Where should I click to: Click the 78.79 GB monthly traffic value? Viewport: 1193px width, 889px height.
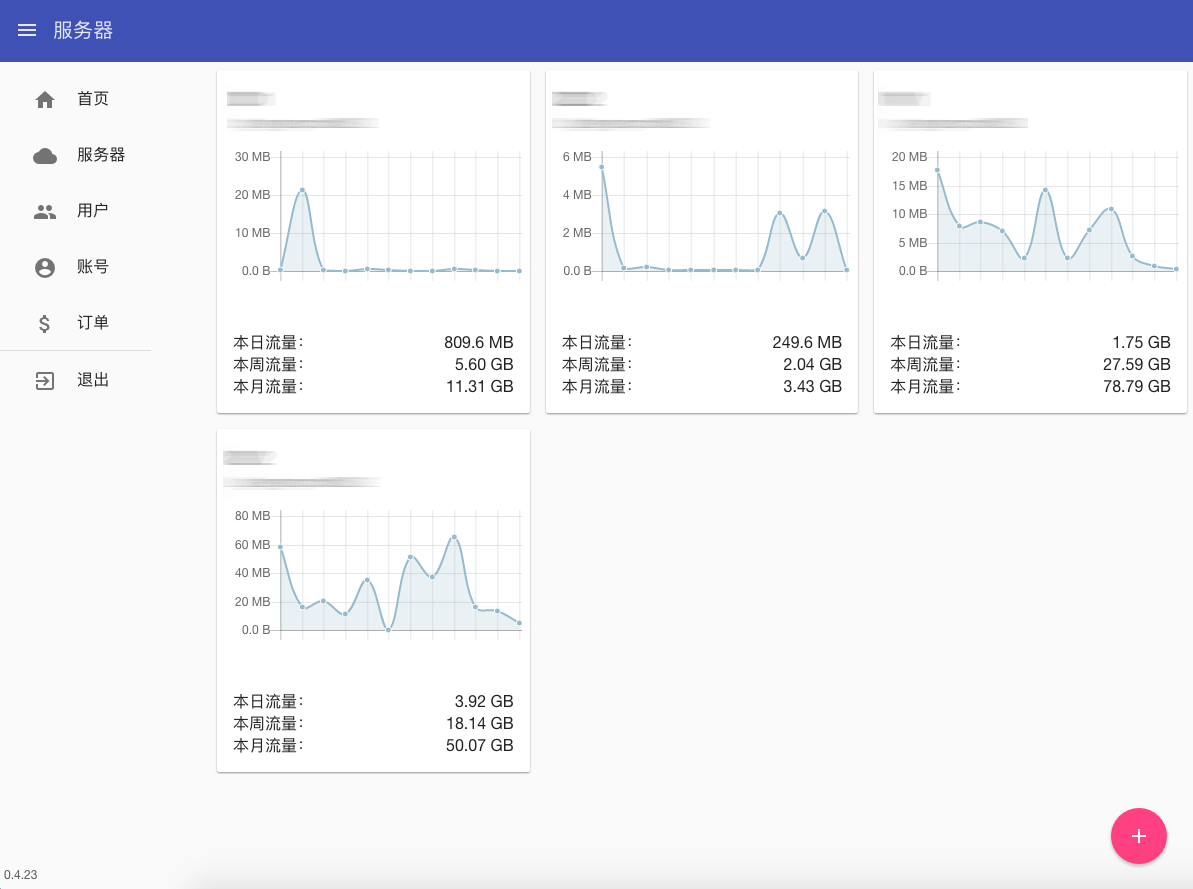pyautogui.click(x=1137, y=387)
